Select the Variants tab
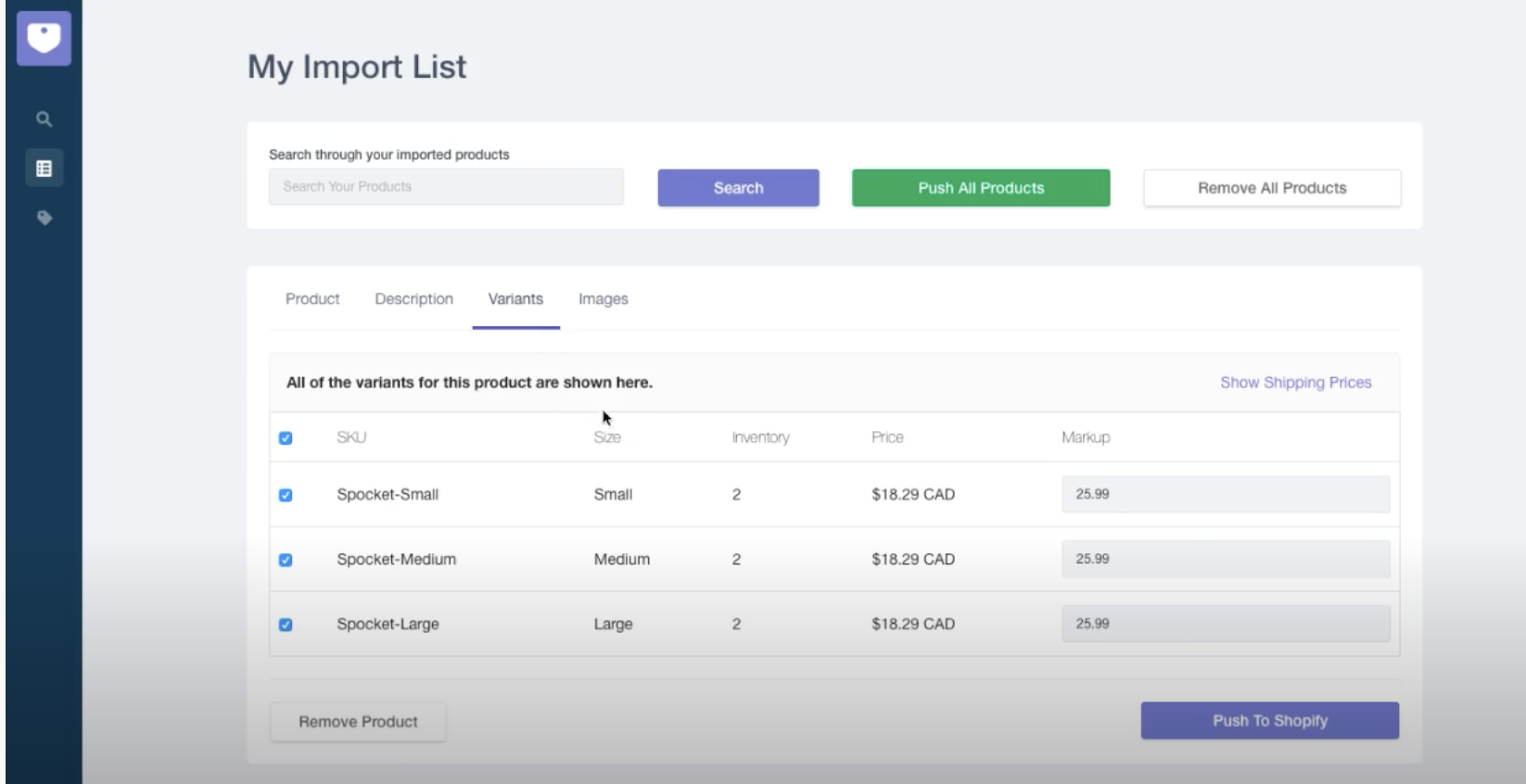Viewport: 1526px width, 784px height. point(515,299)
